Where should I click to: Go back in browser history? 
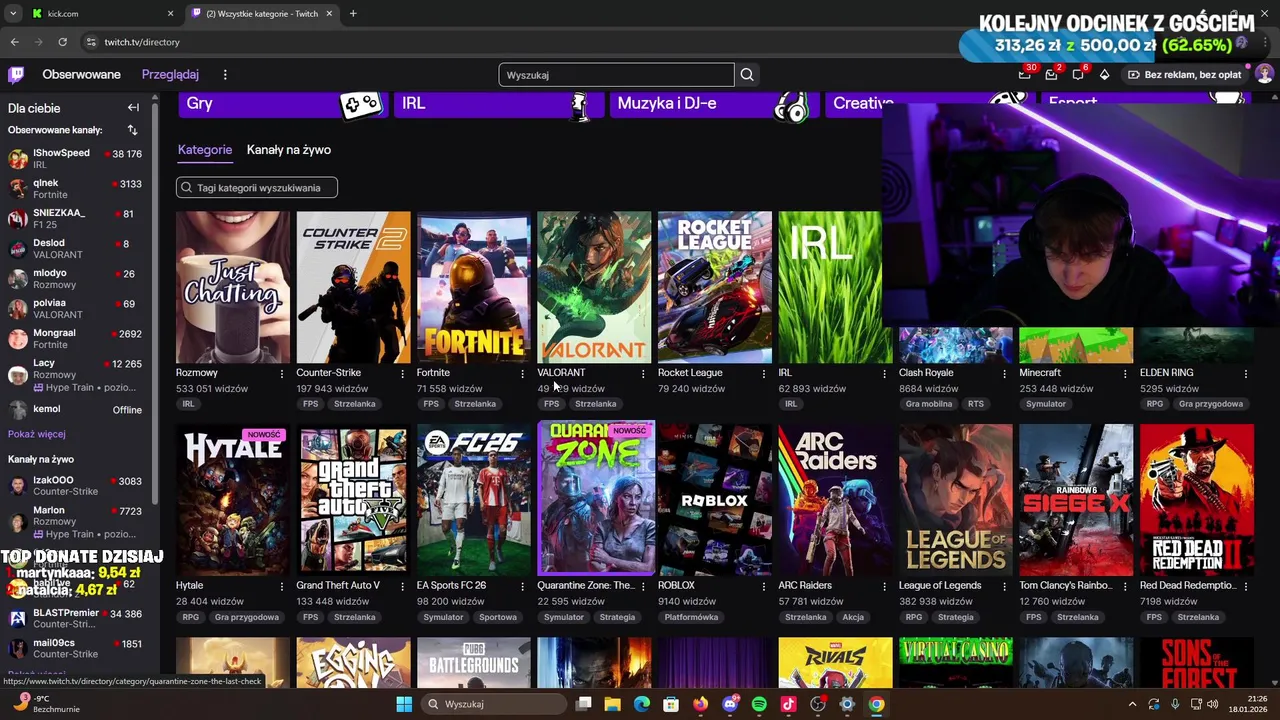point(14,42)
